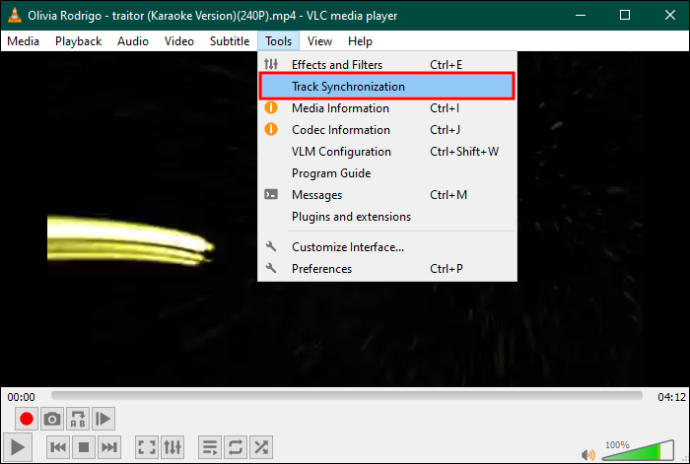Toggle loop repeat mode
The height and width of the screenshot is (464, 690).
(x=235, y=447)
